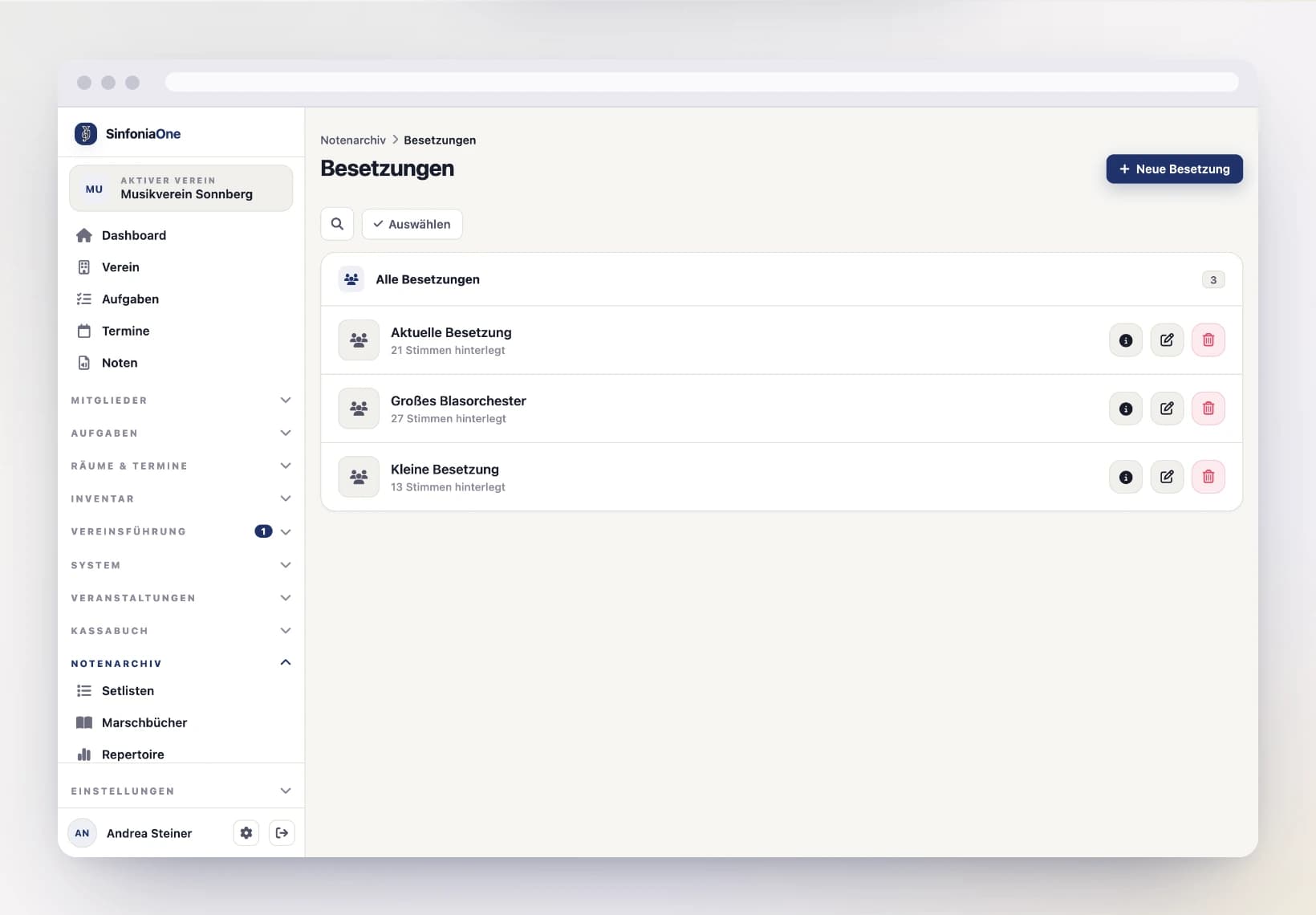Expand the Einstellungen section
The width and height of the screenshot is (1316, 915).
pos(181,791)
